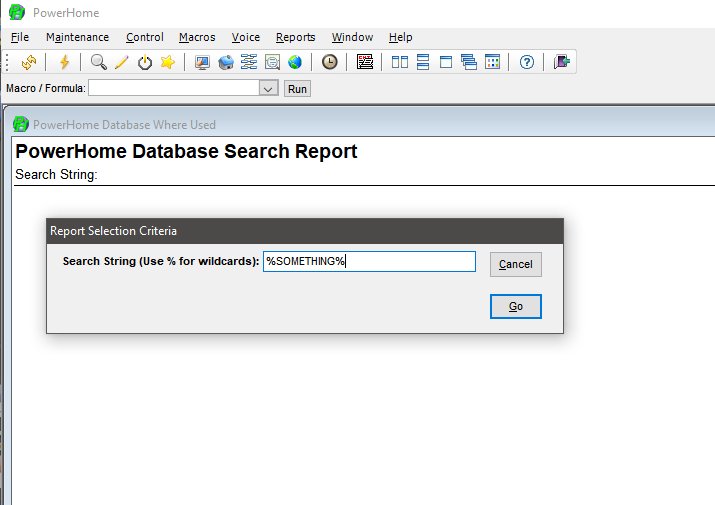Open the Macros menu
The height and width of the screenshot is (505, 715).
[197, 37]
